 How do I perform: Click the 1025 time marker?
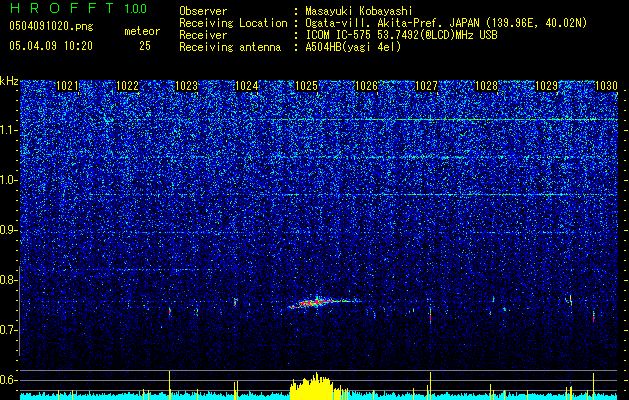[x=306, y=86]
